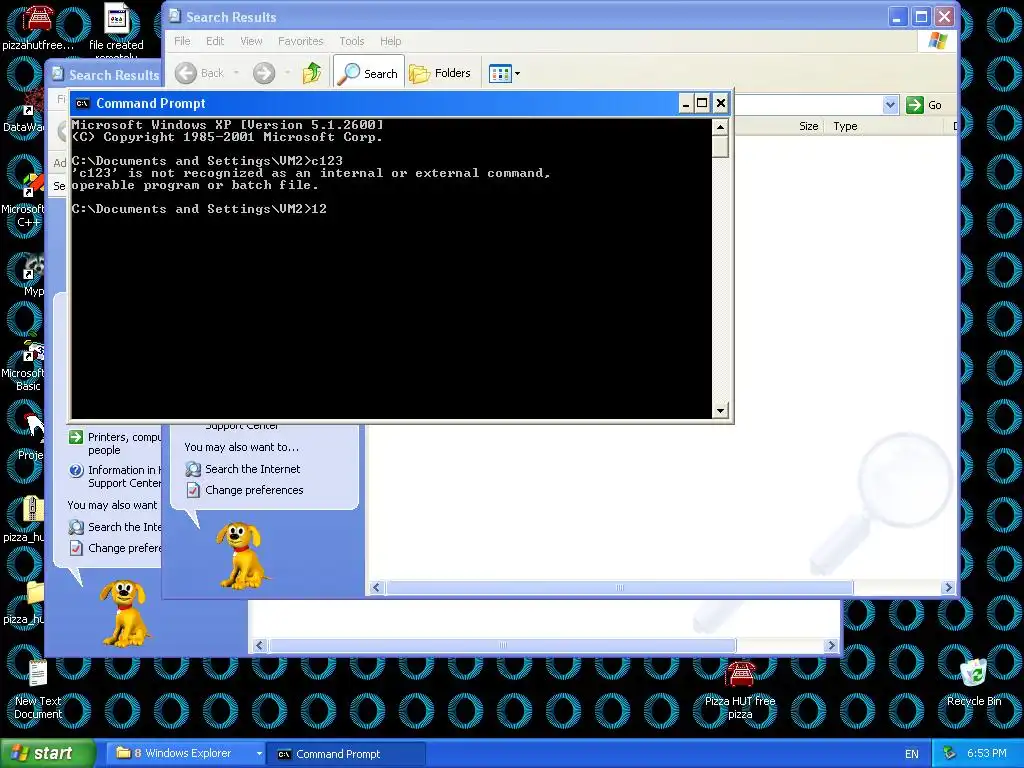Screen dimensions: 1024x768
Task: Open the Favorites menu in Search Results
Action: 300,41
